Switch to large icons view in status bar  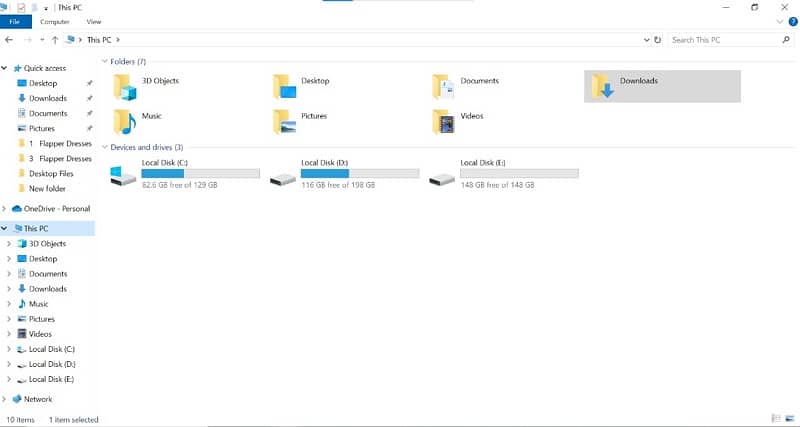click(x=789, y=418)
